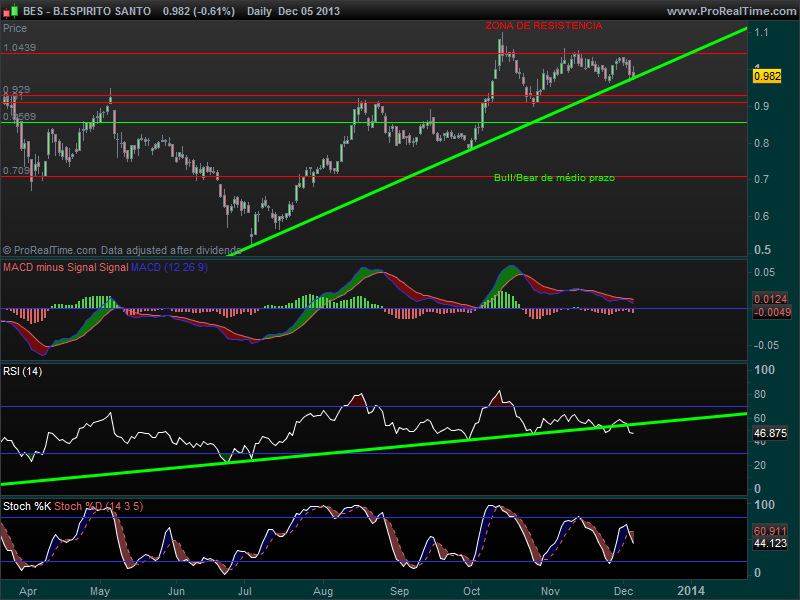Click the 0.709 support level label
The width and height of the screenshot is (800, 600).
click(16, 170)
